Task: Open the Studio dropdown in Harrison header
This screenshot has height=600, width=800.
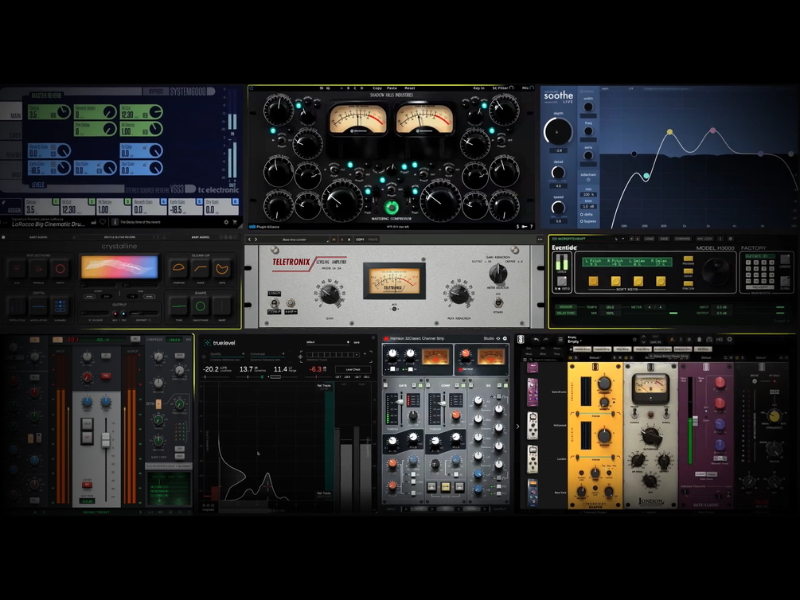Action: (x=489, y=339)
